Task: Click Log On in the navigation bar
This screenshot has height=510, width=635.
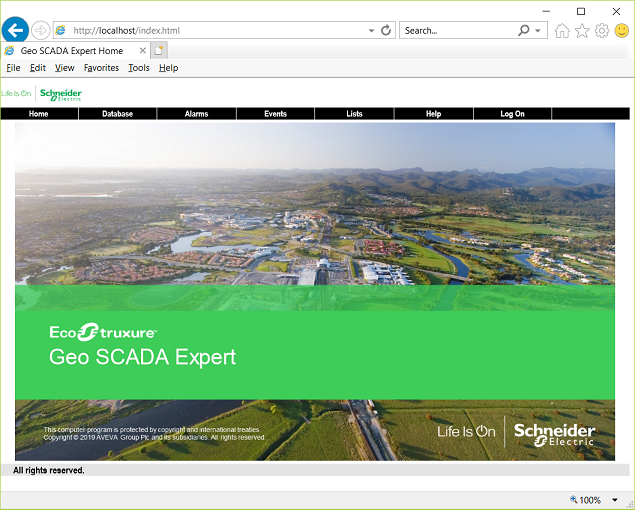Action: (x=512, y=114)
